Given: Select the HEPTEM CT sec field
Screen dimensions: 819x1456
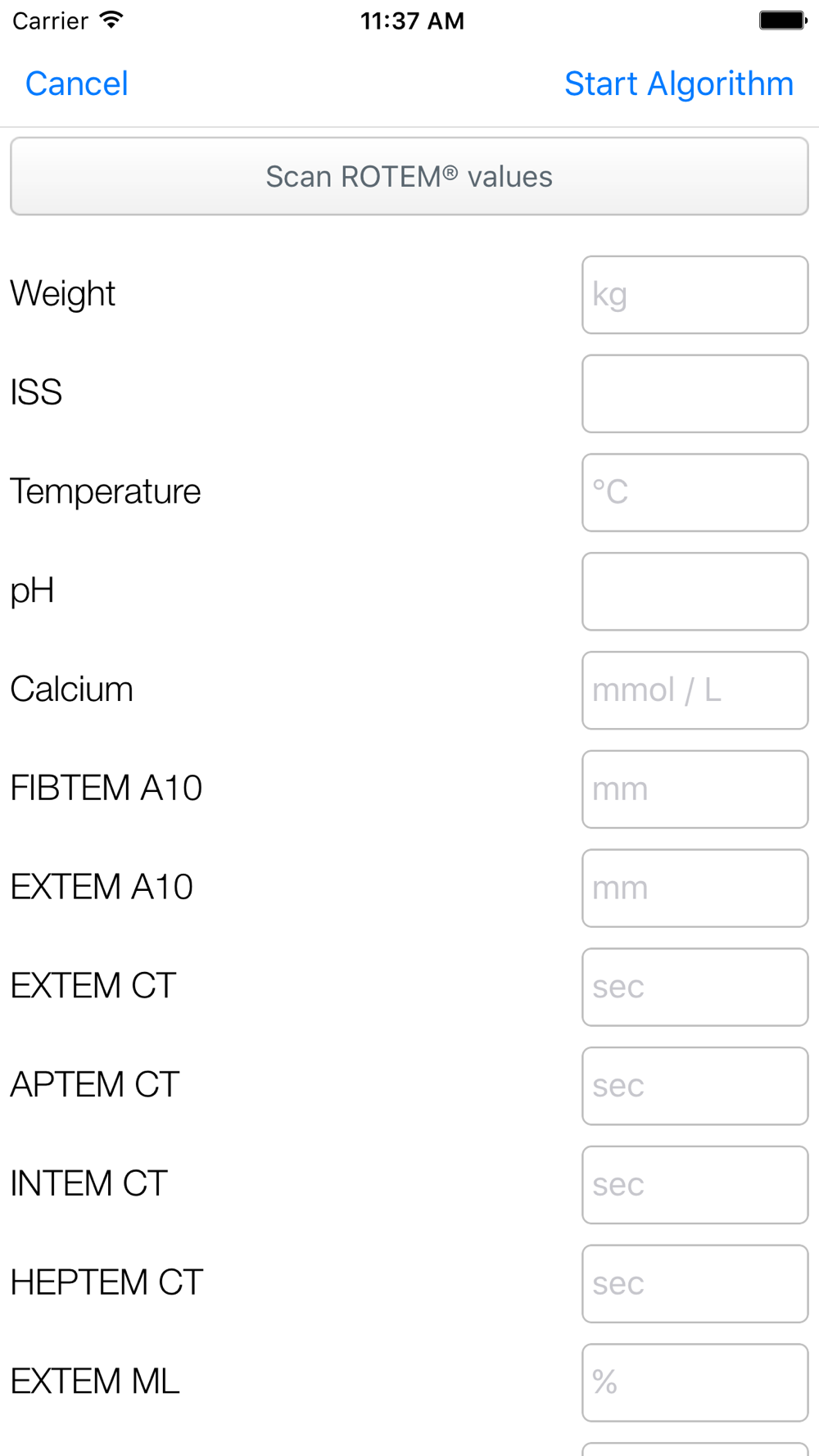Looking at the screenshot, I should coord(695,1284).
